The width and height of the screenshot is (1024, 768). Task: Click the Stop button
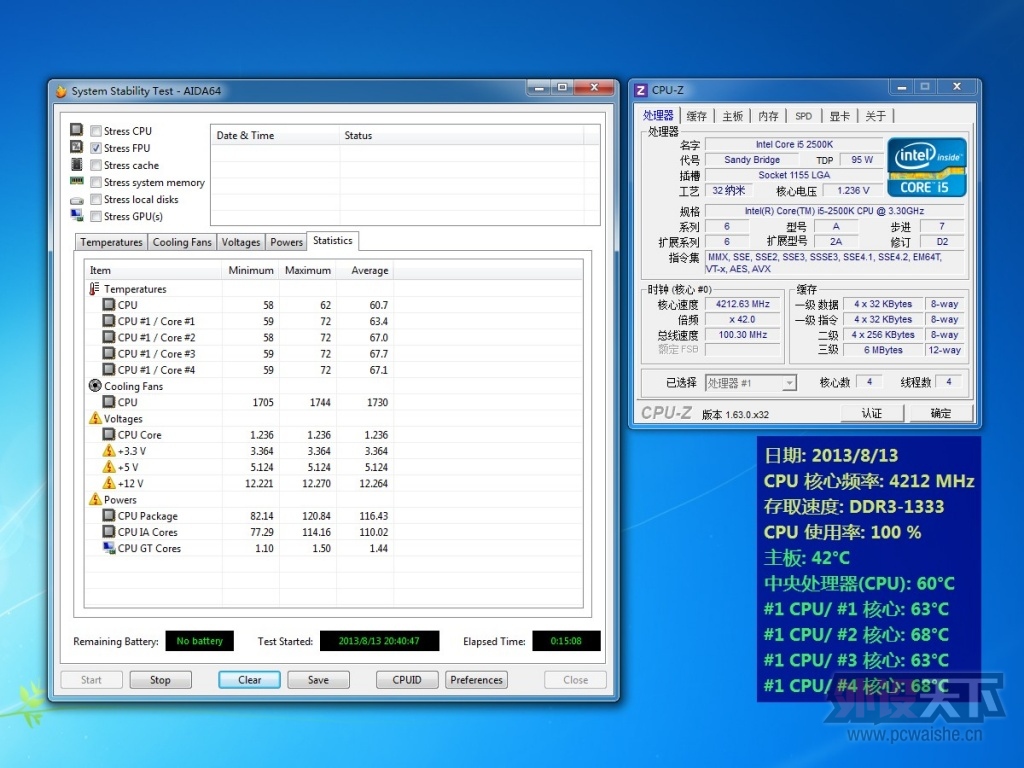[x=160, y=680]
